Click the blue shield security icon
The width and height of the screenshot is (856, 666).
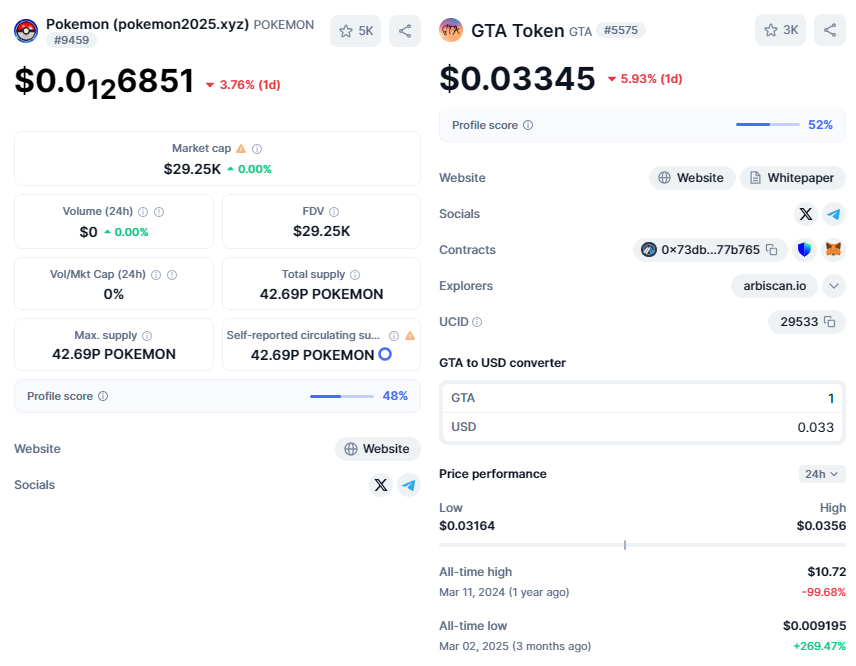click(x=804, y=249)
